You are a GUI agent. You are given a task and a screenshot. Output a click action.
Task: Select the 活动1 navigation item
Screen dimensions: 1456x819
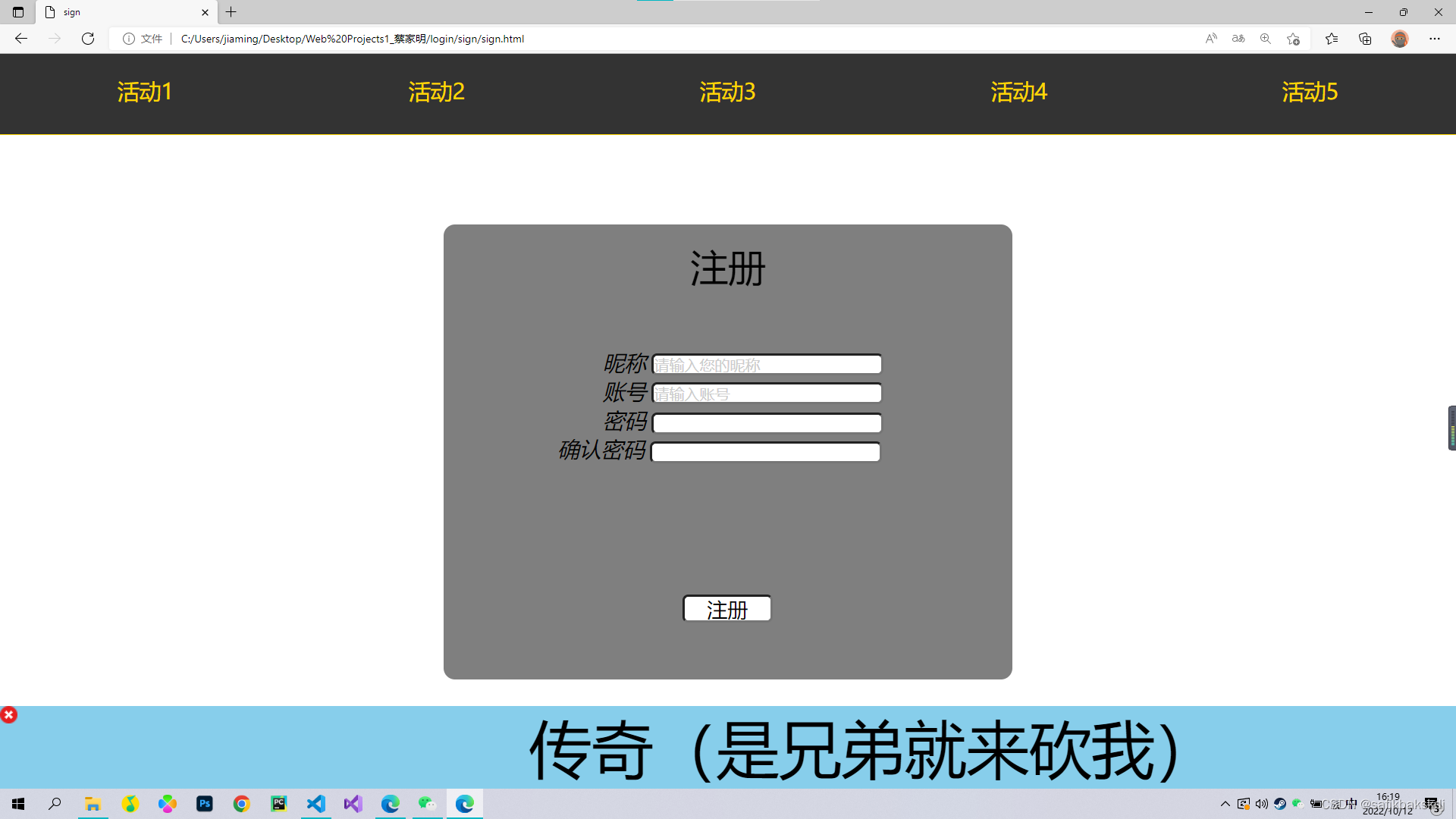point(145,93)
